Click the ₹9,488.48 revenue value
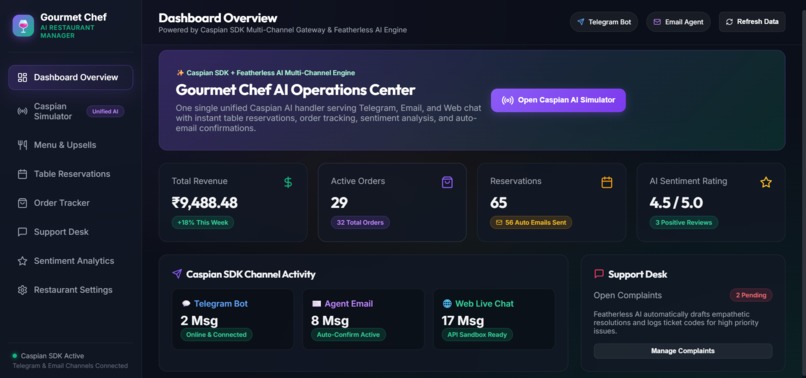Image resolution: width=806 pixels, height=378 pixels. pyautogui.click(x=205, y=203)
